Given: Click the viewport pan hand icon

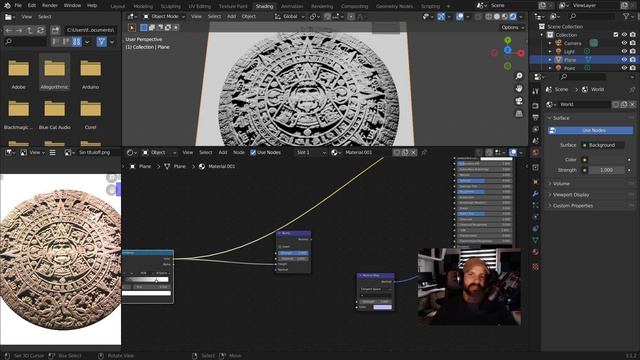Looking at the screenshot, I should click(x=519, y=89).
